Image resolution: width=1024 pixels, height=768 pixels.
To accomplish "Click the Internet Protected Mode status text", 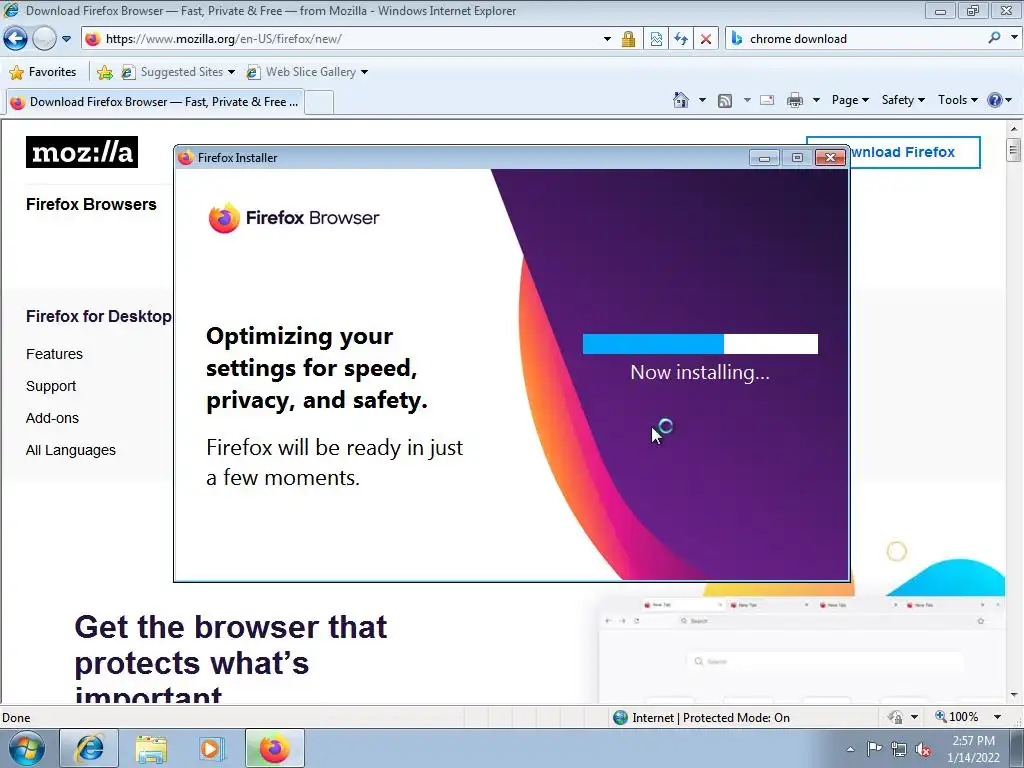I will (711, 718).
